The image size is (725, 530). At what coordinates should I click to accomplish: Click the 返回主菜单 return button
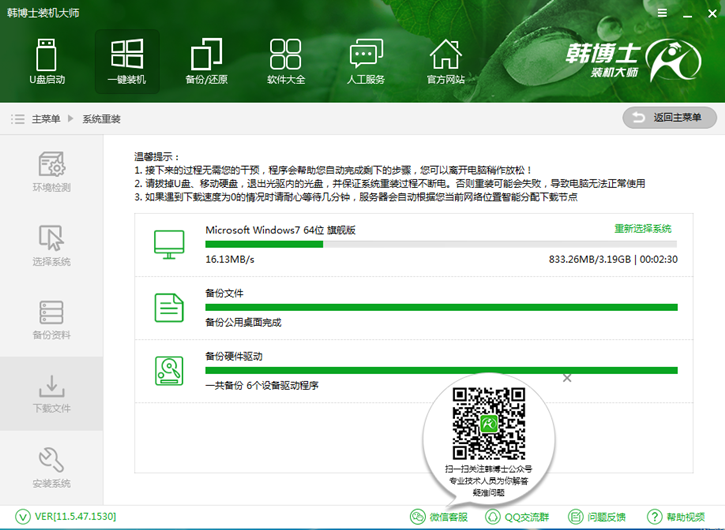pos(669,118)
